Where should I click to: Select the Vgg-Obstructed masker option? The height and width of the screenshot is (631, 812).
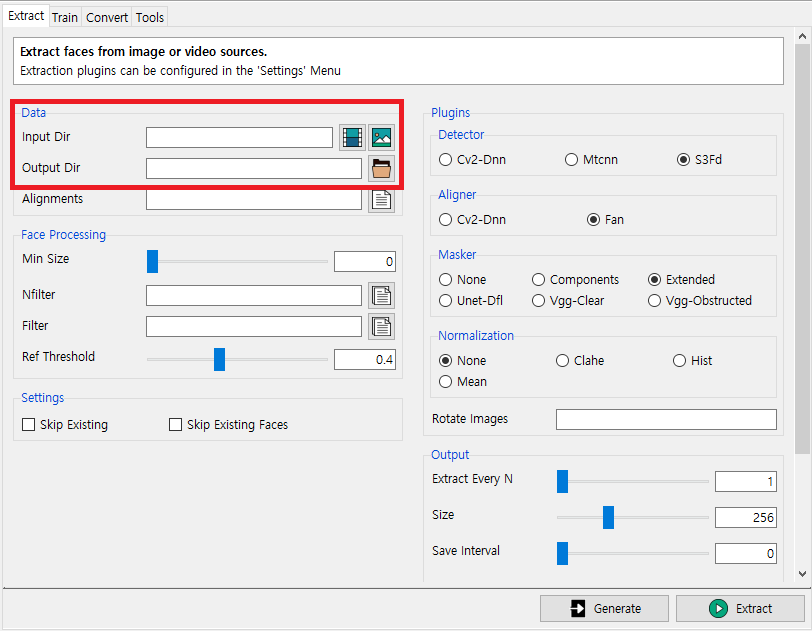(654, 300)
